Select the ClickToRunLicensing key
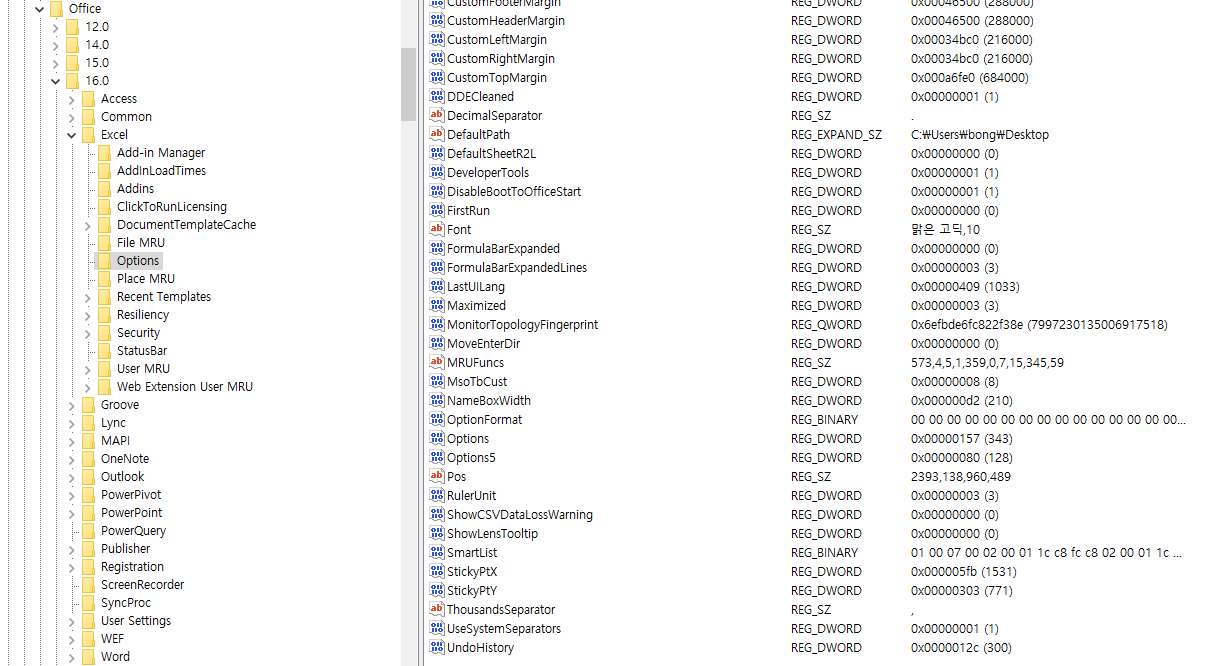Viewport: 1231px width, 666px height. [x=172, y=207]
